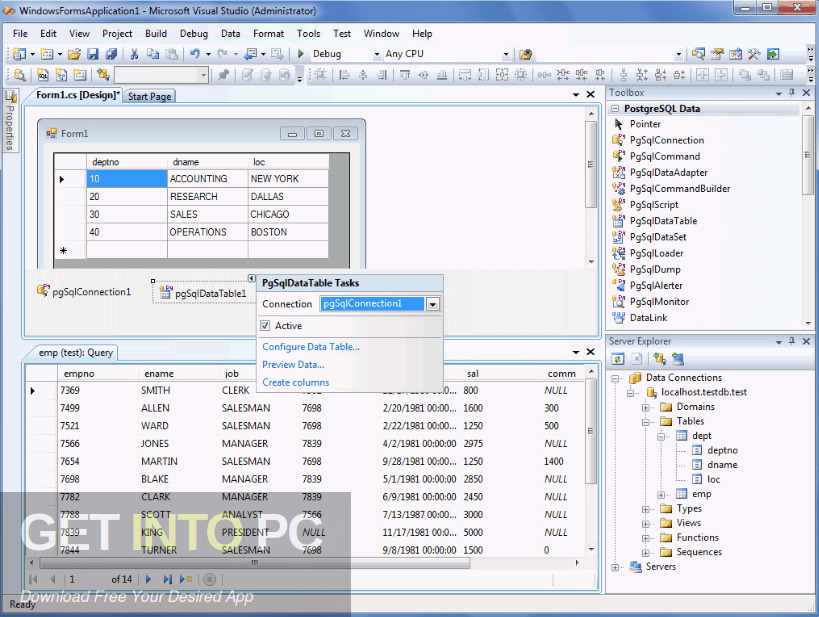
Task: Expand the emp table node
Action: point(661,494)
